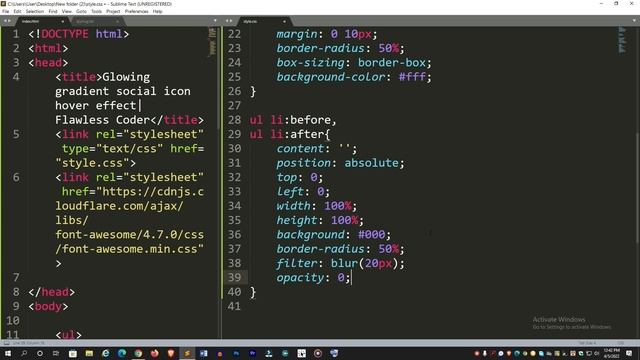
Task: Close the style.css tab in right pane
Action: point(284,21)
